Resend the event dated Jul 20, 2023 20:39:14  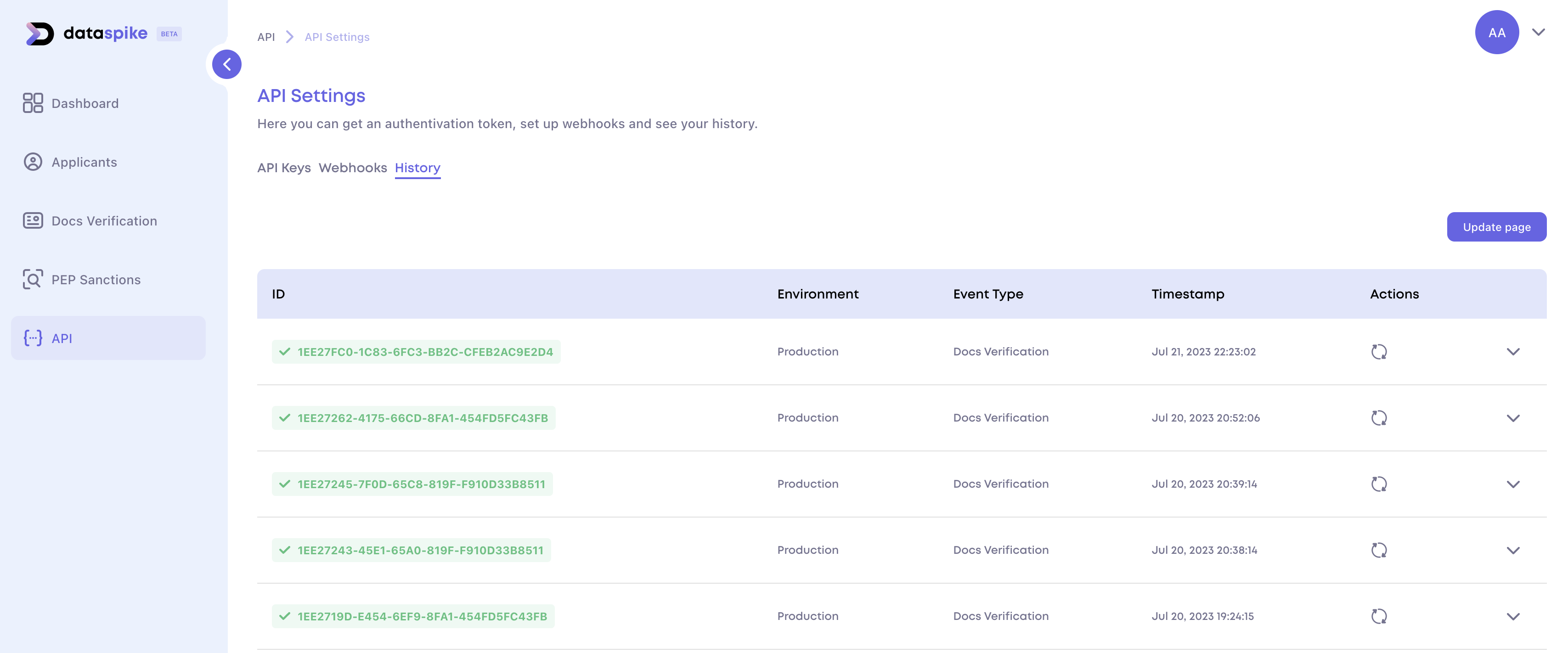tap(1379, 484)
